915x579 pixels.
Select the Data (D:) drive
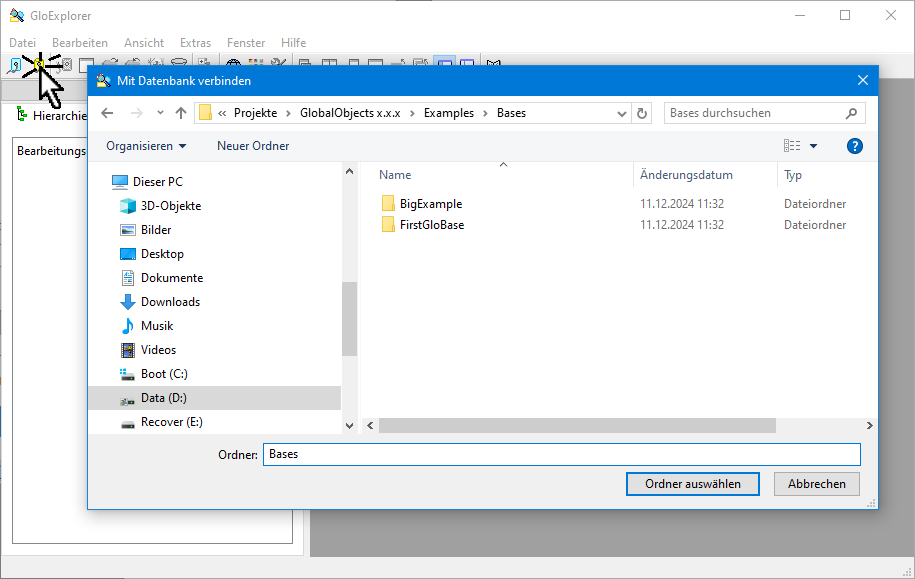[x=215, y=397]
